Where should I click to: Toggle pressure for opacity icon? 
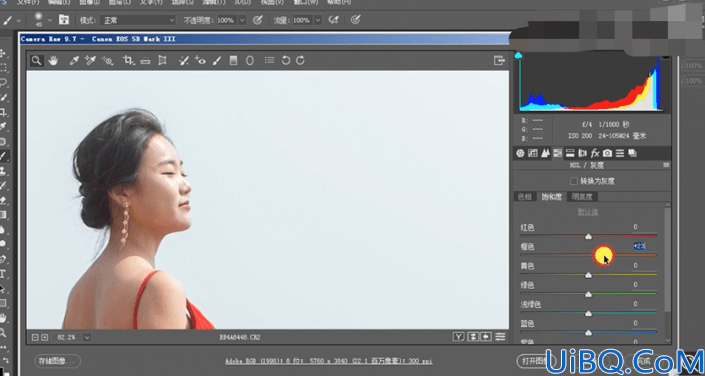click(x=258, y=20)
